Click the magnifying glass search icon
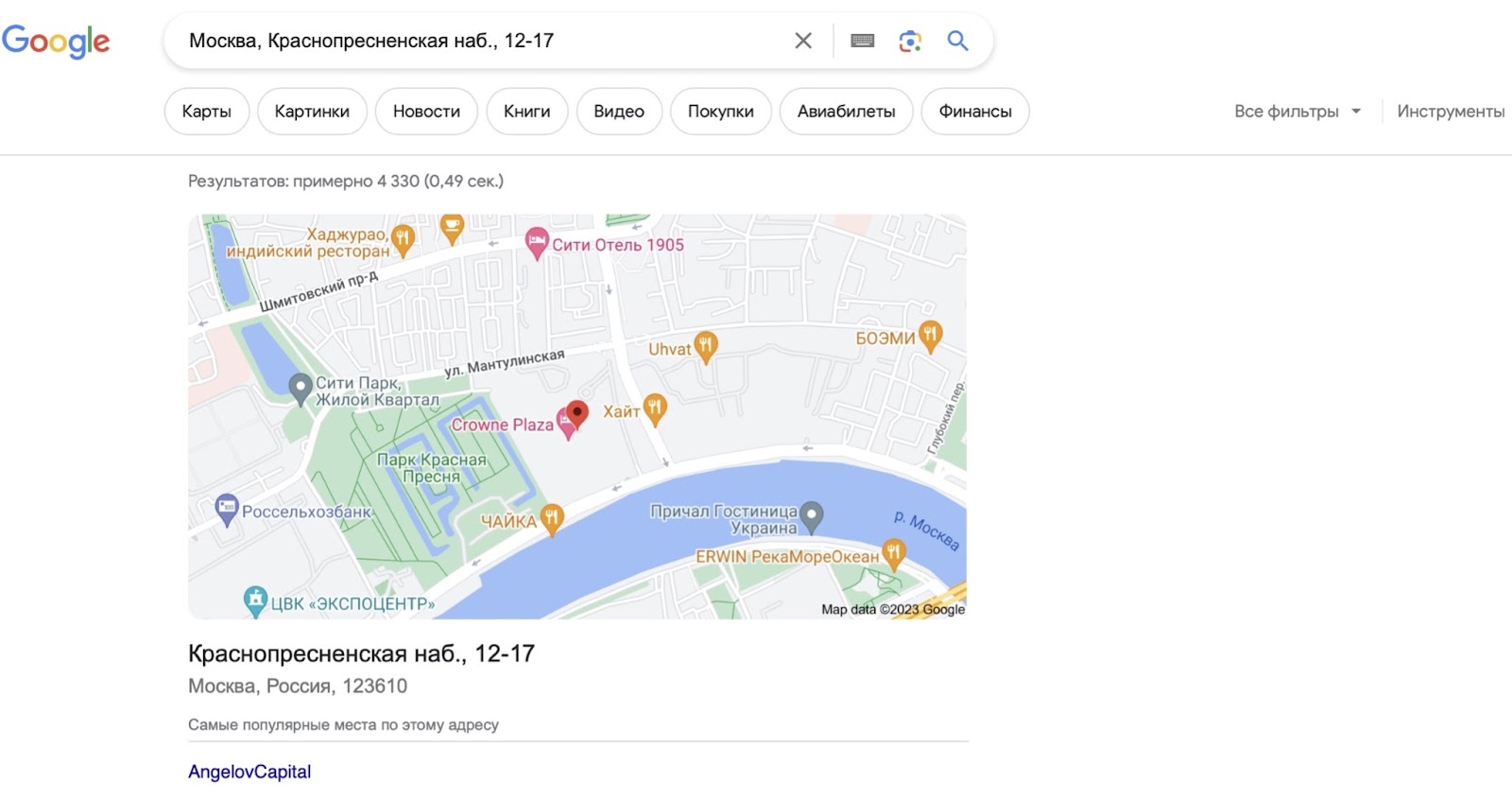The image size is (1512, 799). [957, 41]
